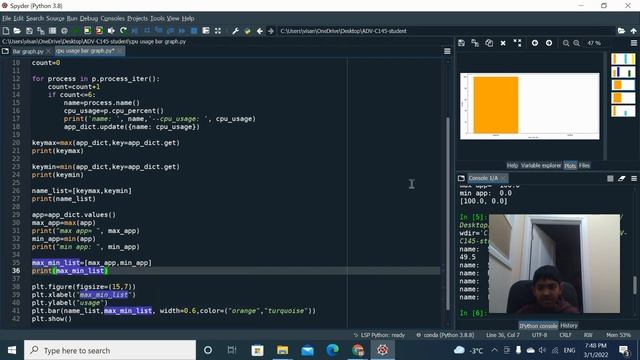640x360 pixels.
Task: Switch to the Files pane tab
Action: tap(584, 165)
